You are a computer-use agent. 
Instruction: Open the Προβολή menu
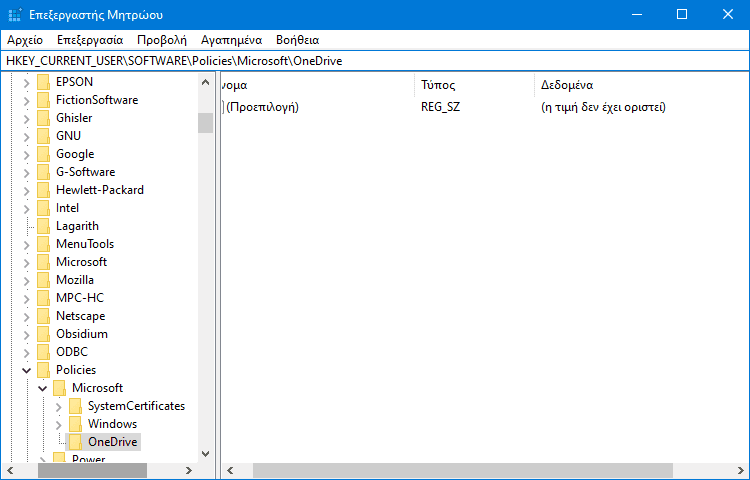[162, 40]
